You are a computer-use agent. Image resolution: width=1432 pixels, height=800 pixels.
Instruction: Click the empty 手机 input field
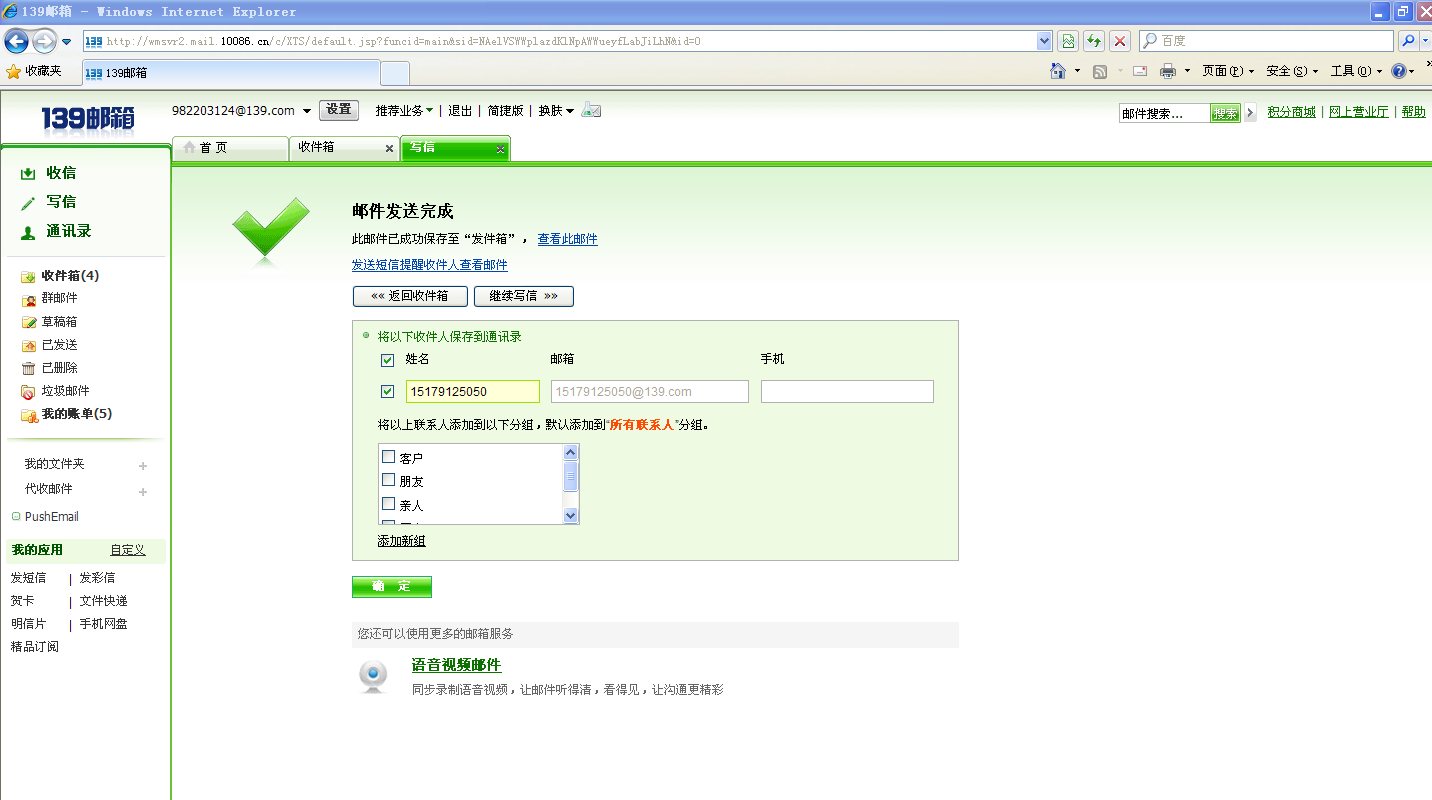click(847, 391)
